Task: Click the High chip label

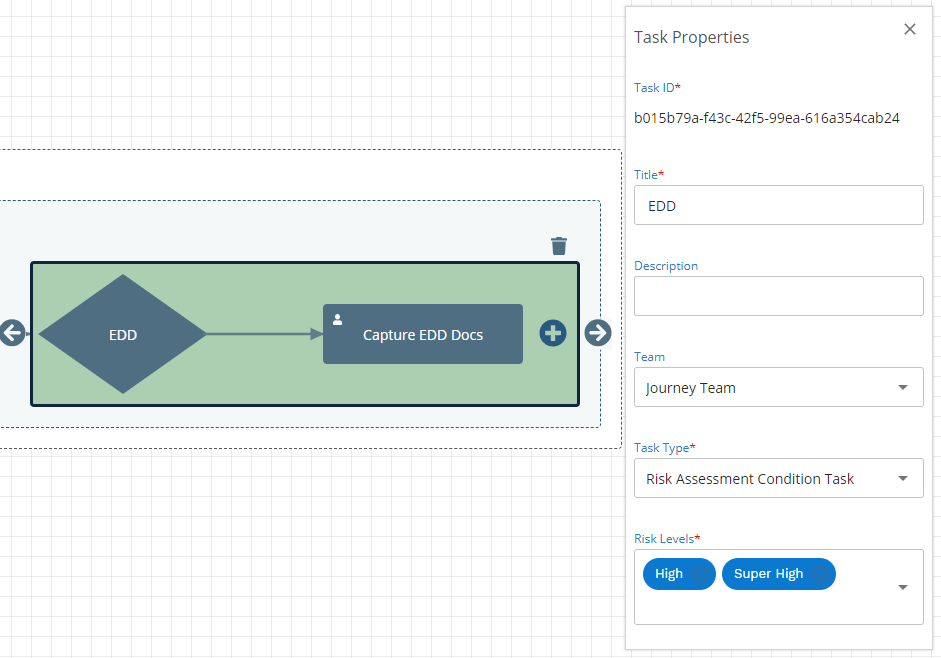Action: tap(668, 574)
